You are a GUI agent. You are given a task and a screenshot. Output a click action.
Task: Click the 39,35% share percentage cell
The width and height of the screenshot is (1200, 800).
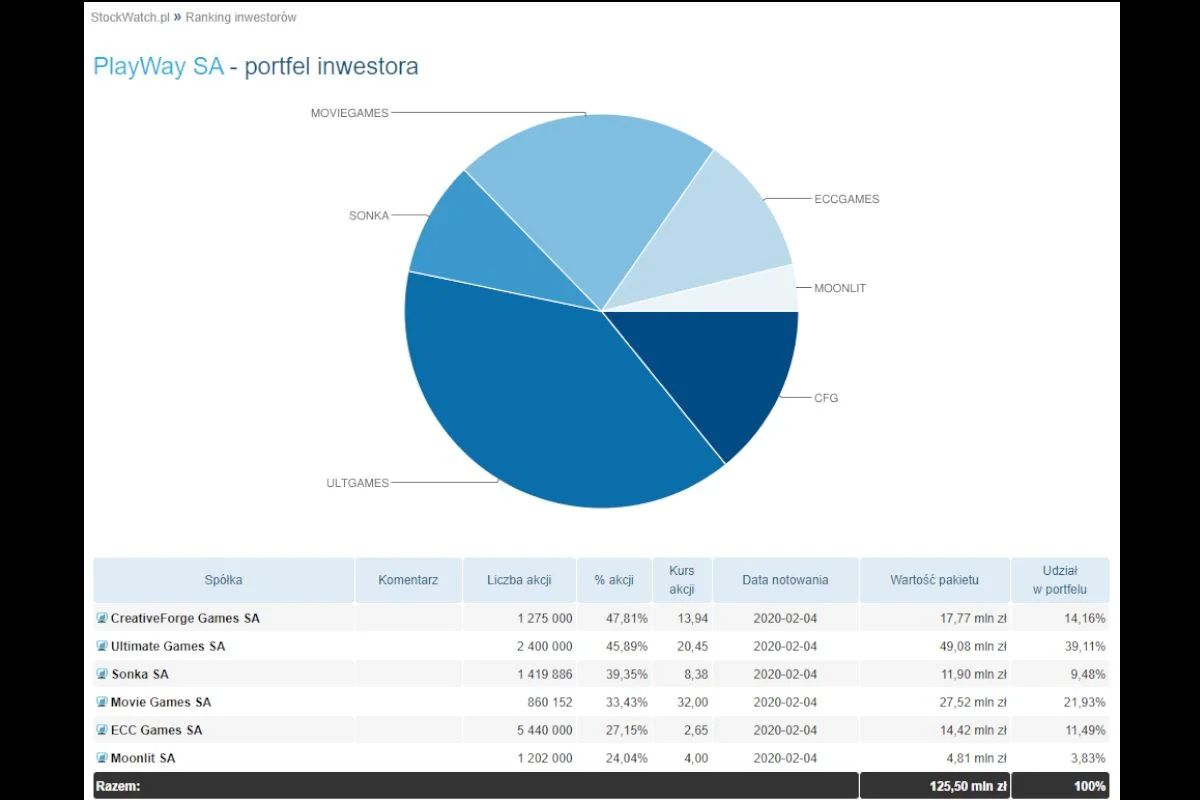614,674
